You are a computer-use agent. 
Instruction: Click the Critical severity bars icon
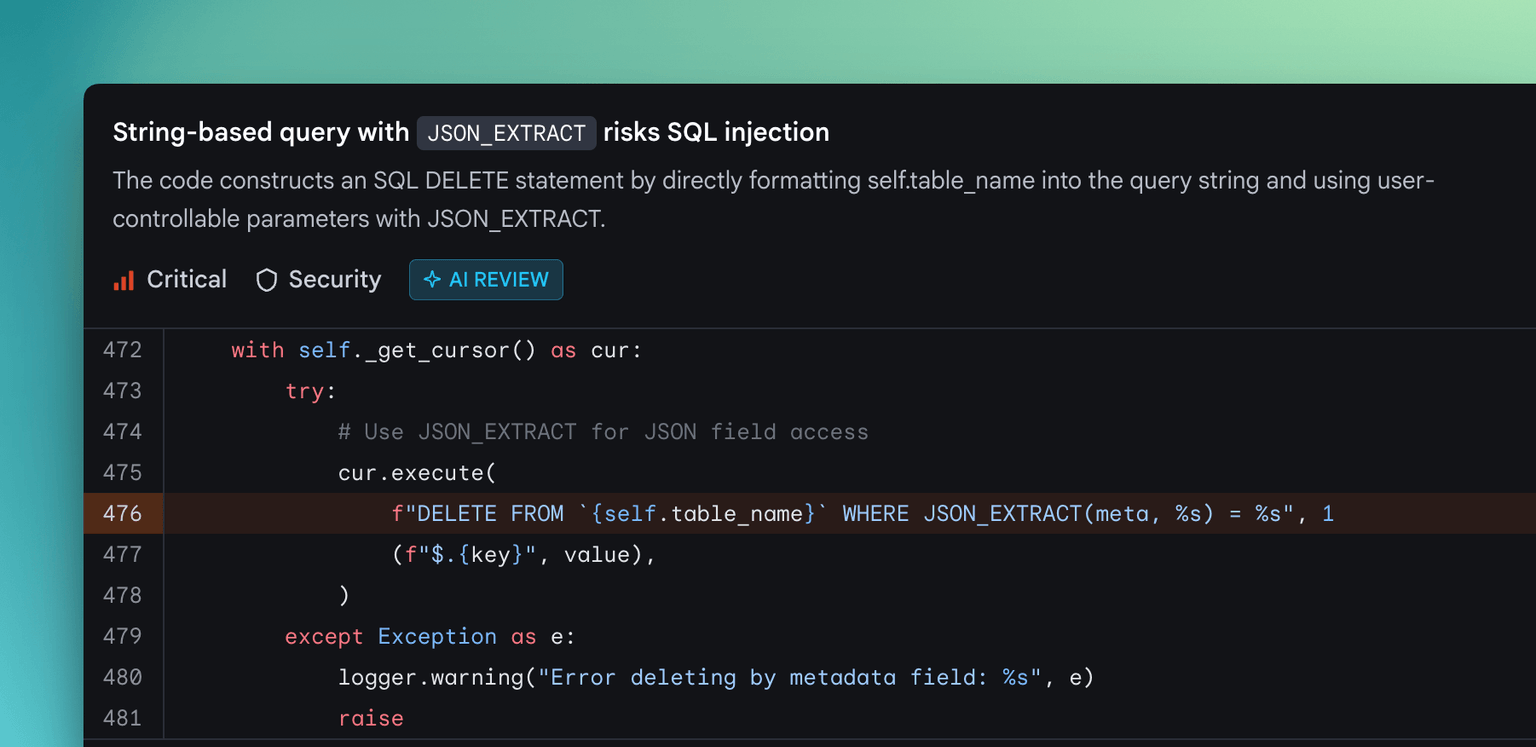pos(124,280)
